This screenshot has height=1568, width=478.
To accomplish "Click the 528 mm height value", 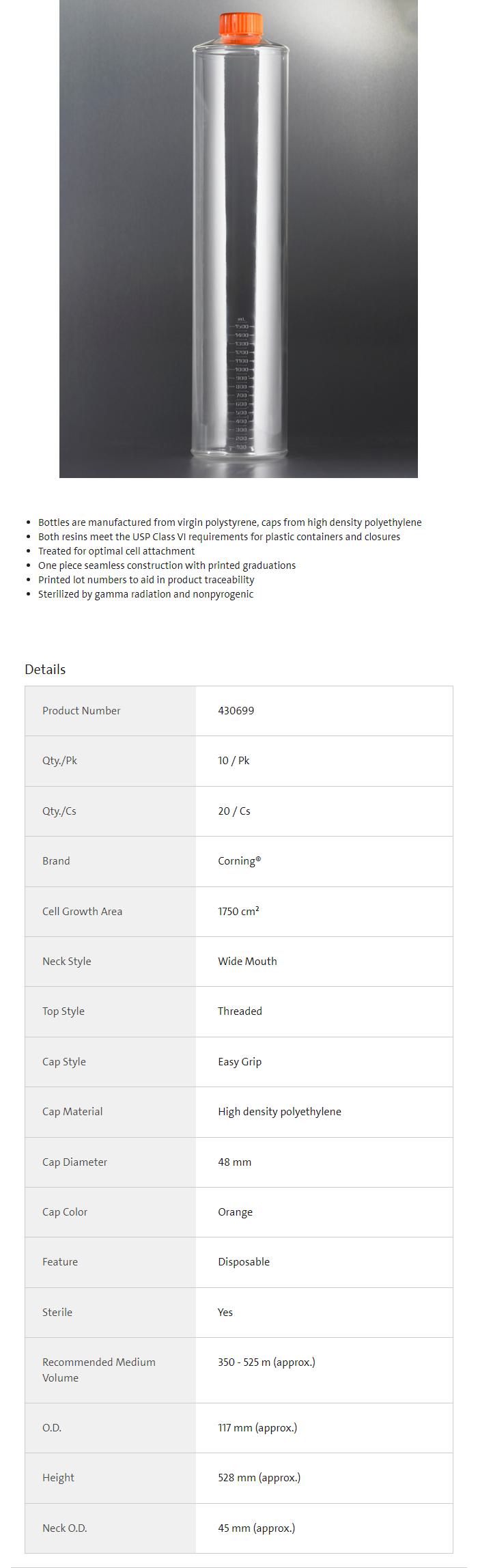I will [259, 1477].
